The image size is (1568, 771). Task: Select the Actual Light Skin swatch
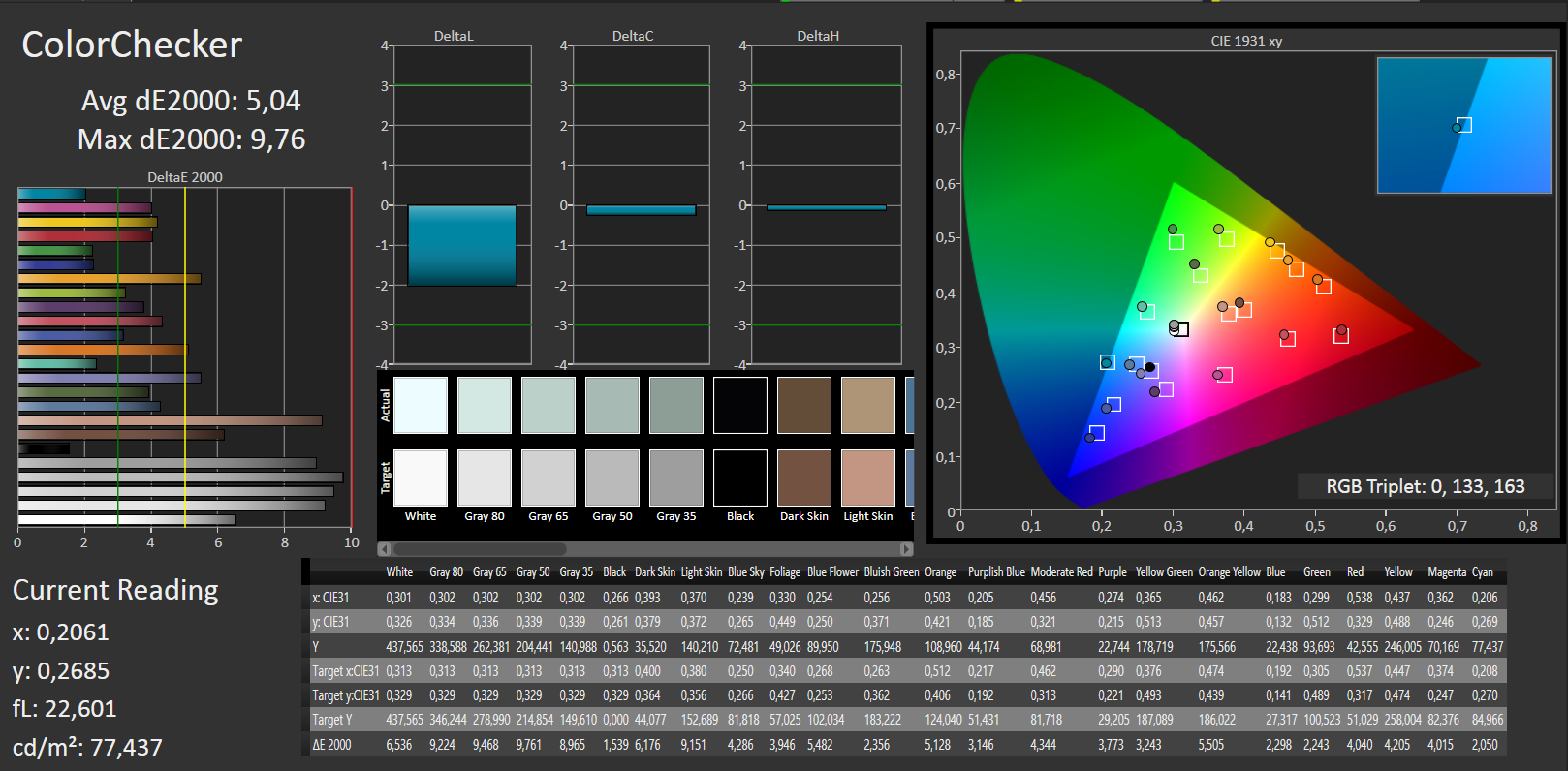click(x=868, y=405)
